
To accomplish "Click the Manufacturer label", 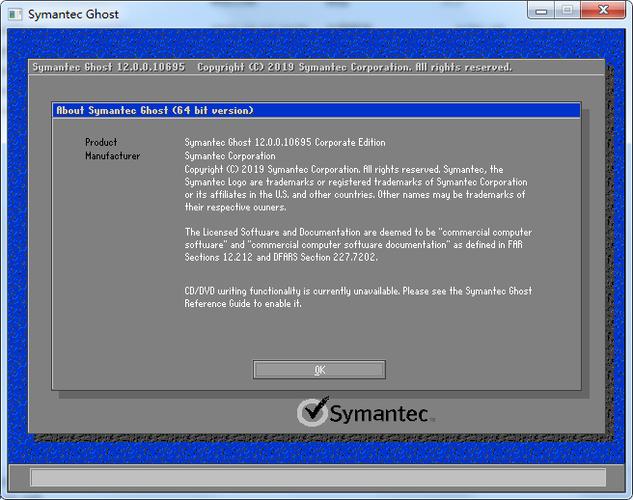I will [112, 156].
